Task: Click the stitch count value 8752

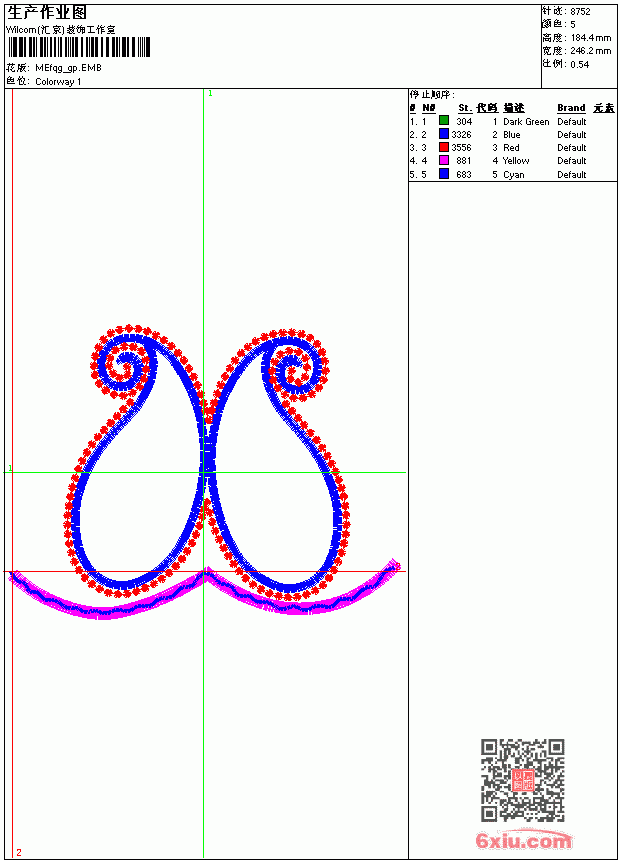Action: coord(580,12)
